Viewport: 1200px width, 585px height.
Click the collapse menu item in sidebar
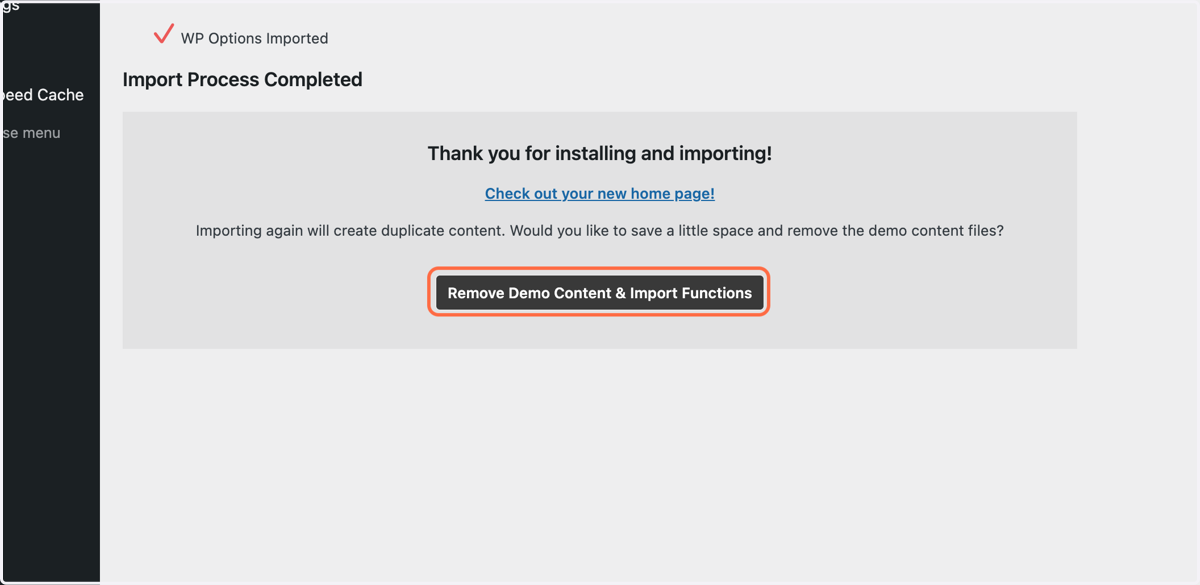pos(31,133)
